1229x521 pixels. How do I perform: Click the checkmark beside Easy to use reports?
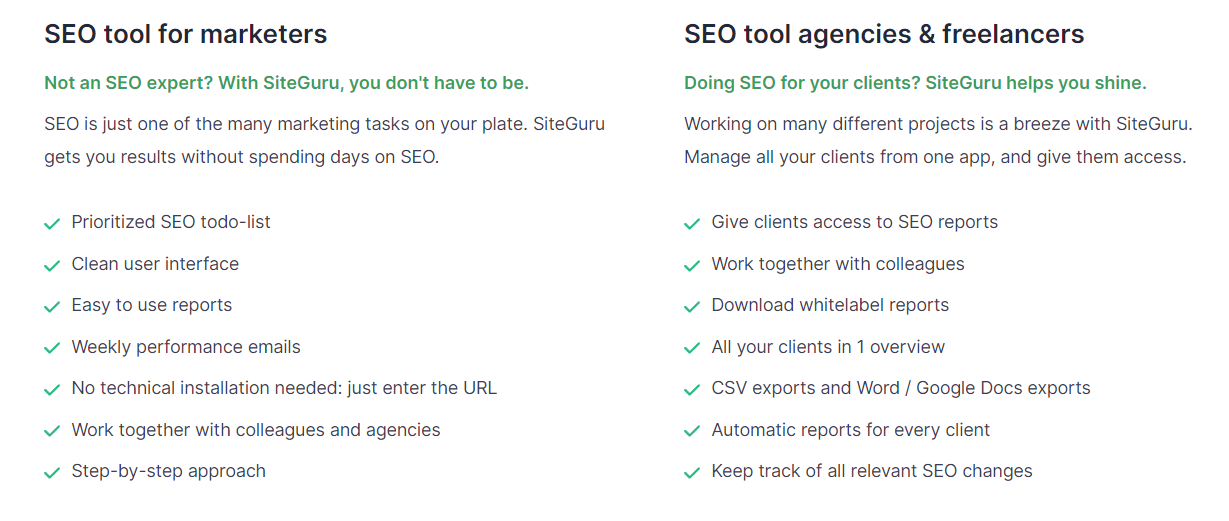pos(52,307)
